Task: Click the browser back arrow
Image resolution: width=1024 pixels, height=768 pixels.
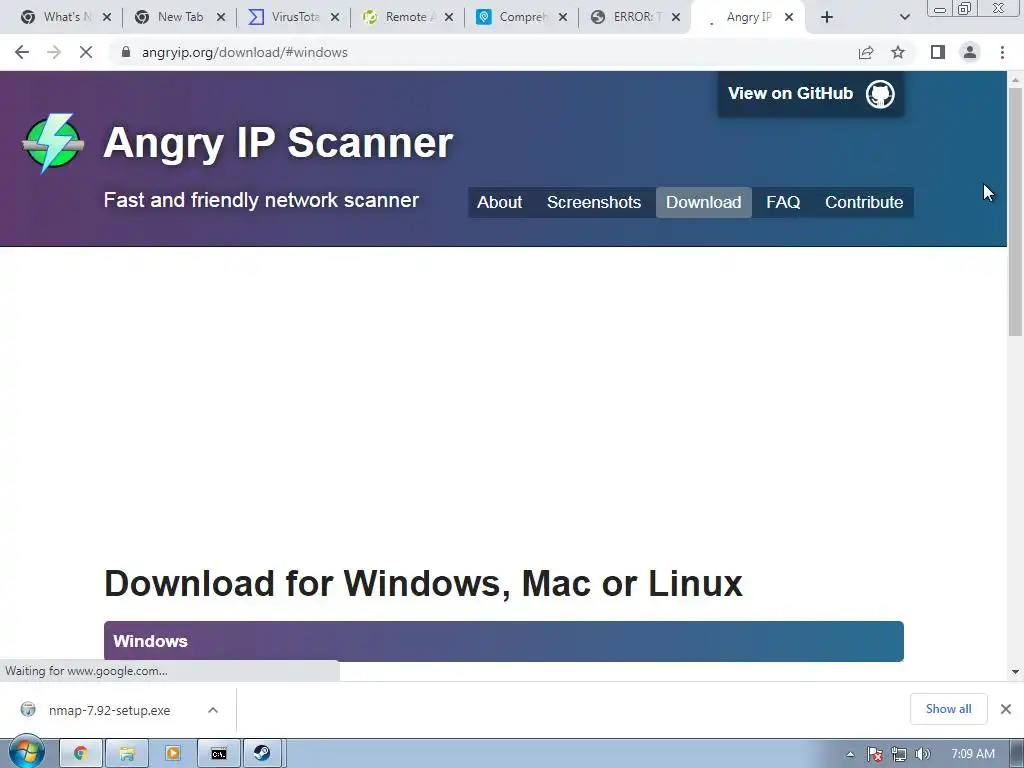Action: point(22,52)
